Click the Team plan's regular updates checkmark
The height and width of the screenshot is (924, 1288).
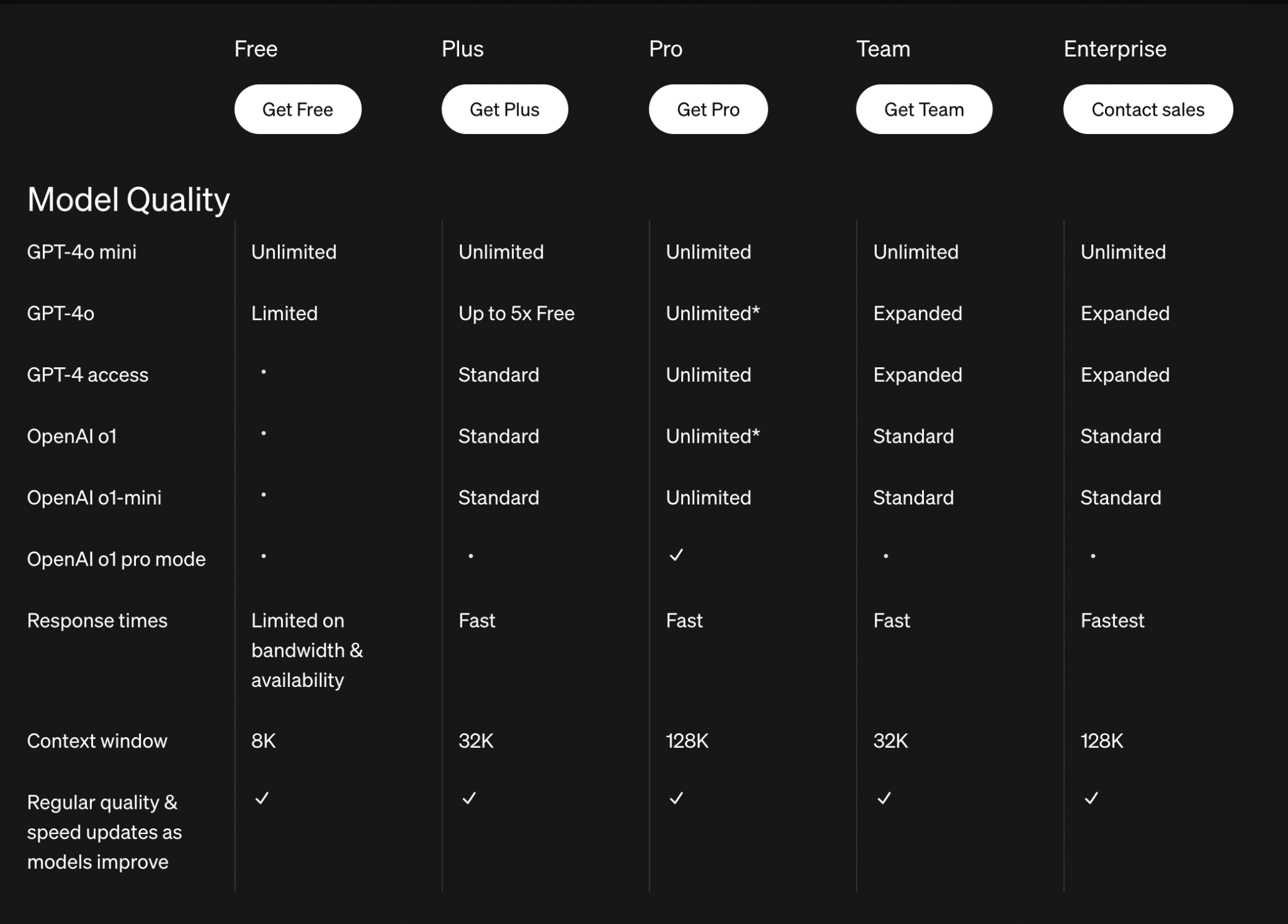pyautogui.click(x=884, y=798)
